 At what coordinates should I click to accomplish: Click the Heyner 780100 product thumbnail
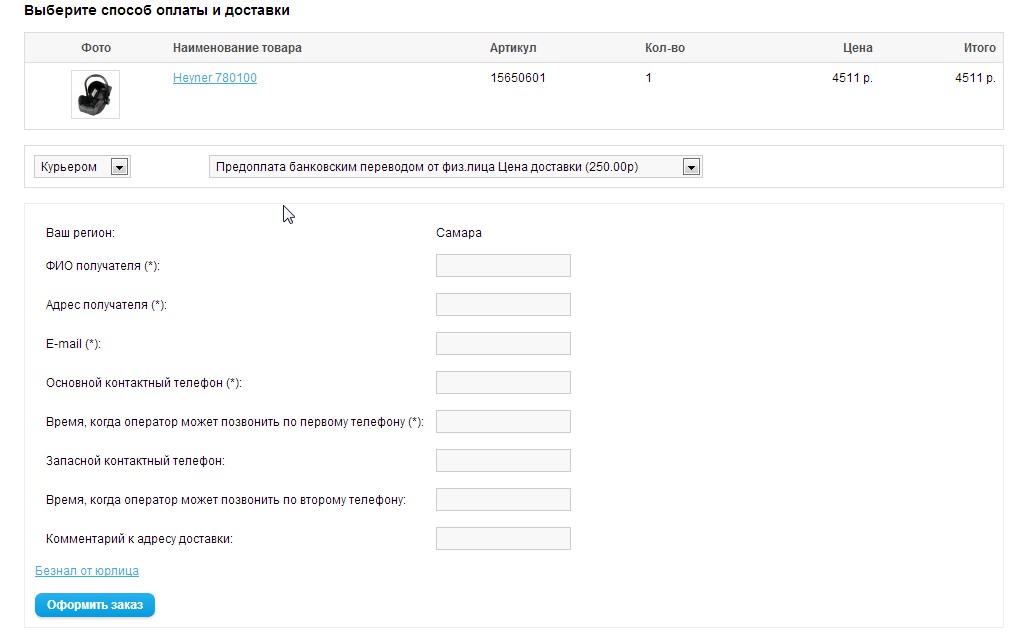click(x=95, y=94)
